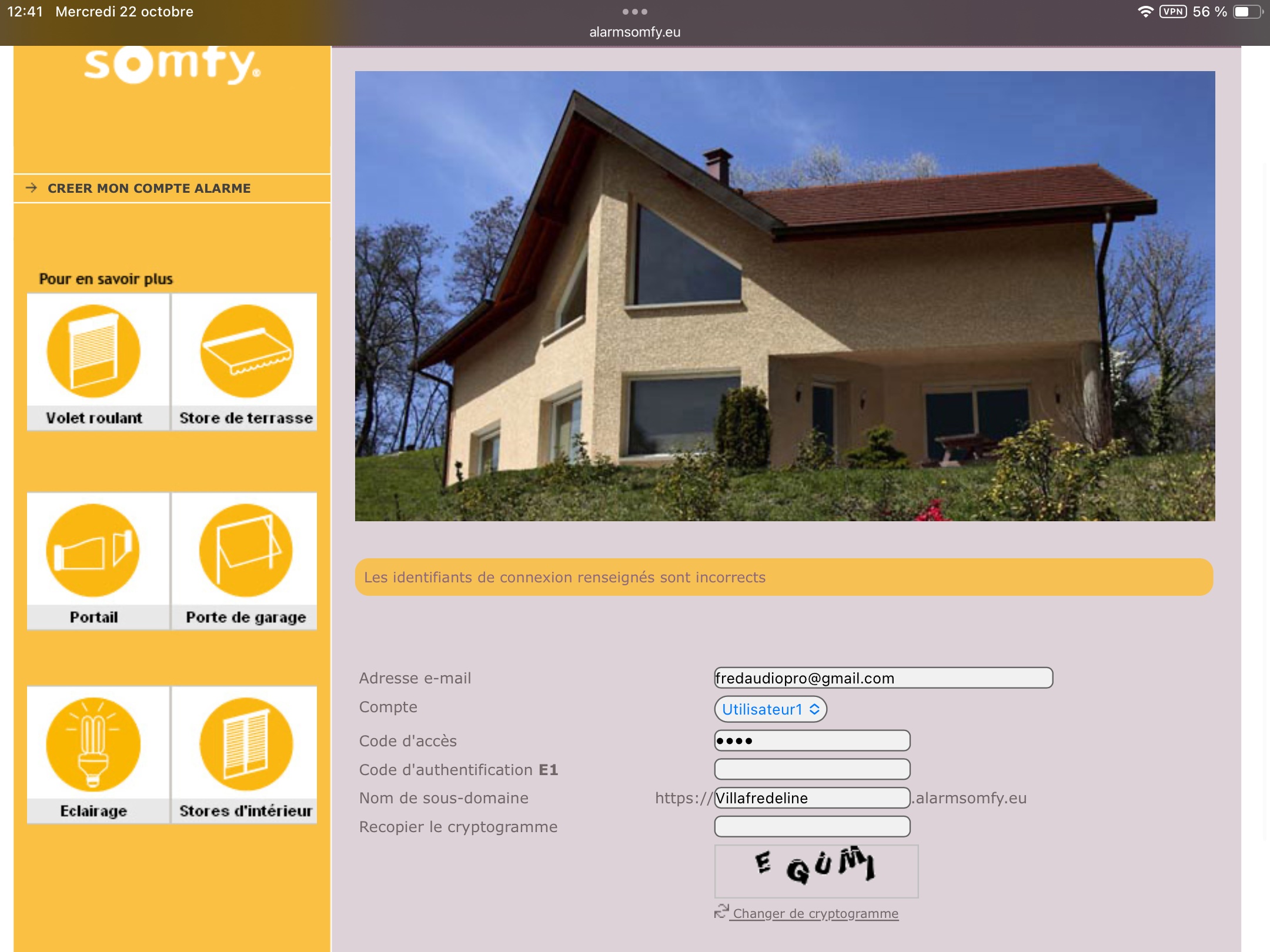The width and height of the screenshot is (1270, 952).
Task: Tap the VPN status indicator
Action: point(1172,12)
